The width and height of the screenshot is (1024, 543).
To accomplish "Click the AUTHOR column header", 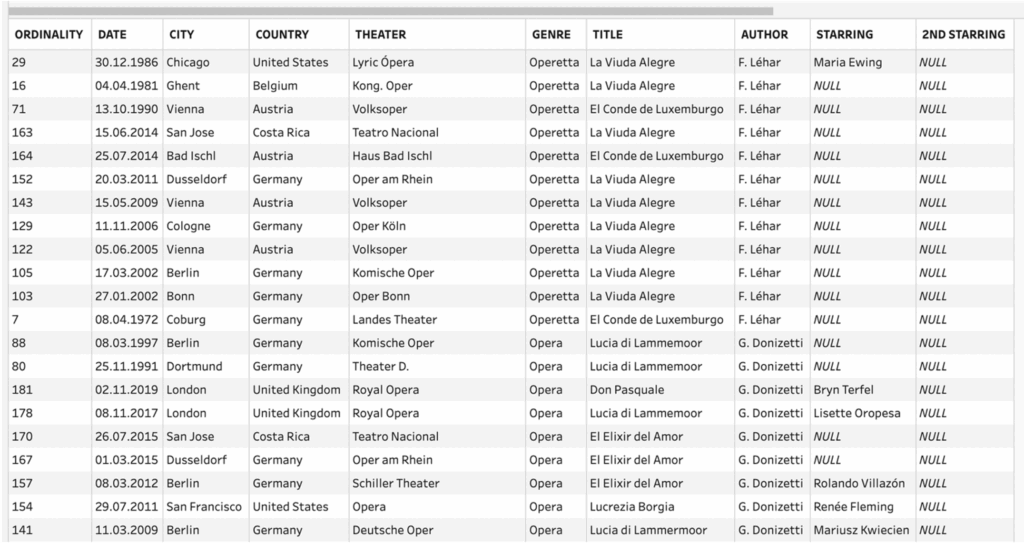I will click(x=764, y=34).
